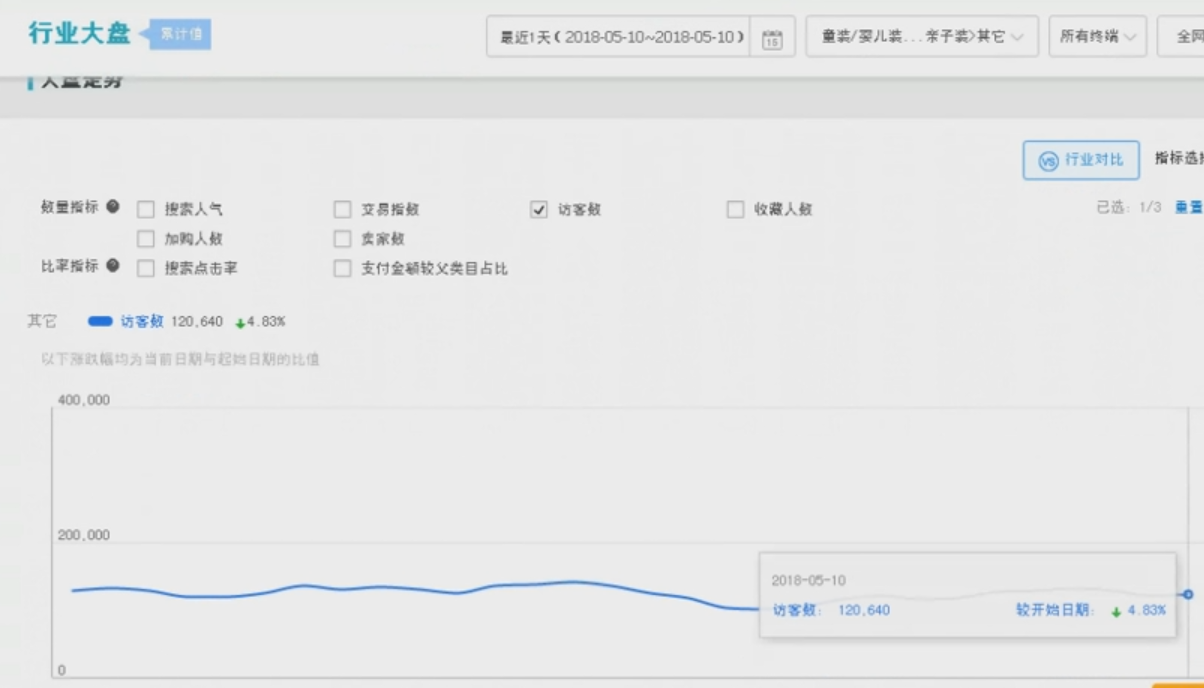The width and height of the screenshot is (1204, 688).
Task: Open the calendar icon in date picker
Action: (772, 39)
